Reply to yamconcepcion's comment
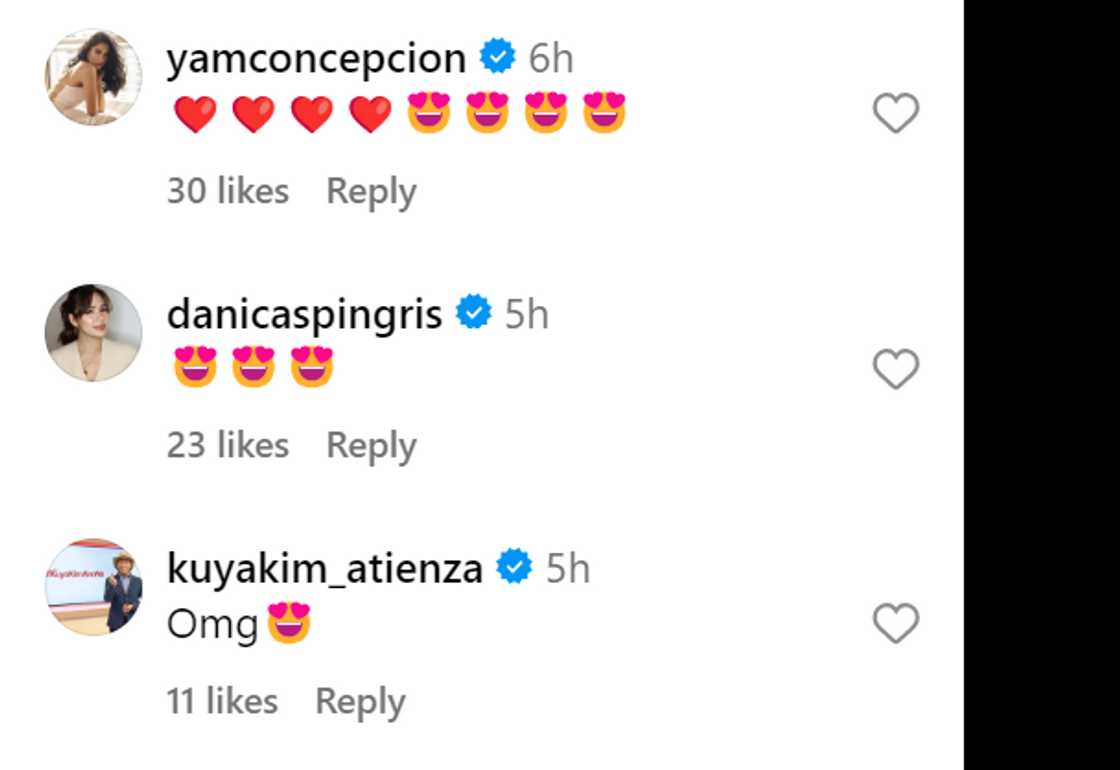The height and width of the screenshot is (770, 1120). click(371, 191)
